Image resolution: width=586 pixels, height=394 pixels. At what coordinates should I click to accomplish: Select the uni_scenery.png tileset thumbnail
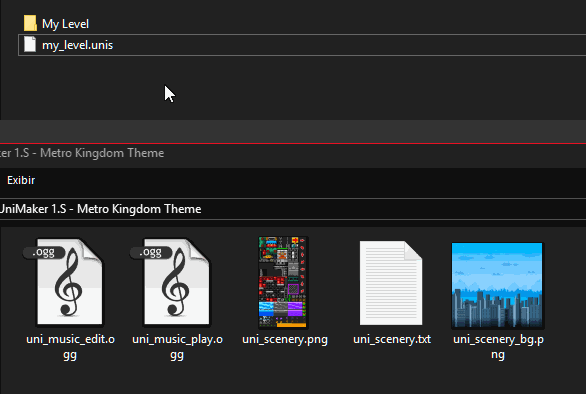[284, 282]
